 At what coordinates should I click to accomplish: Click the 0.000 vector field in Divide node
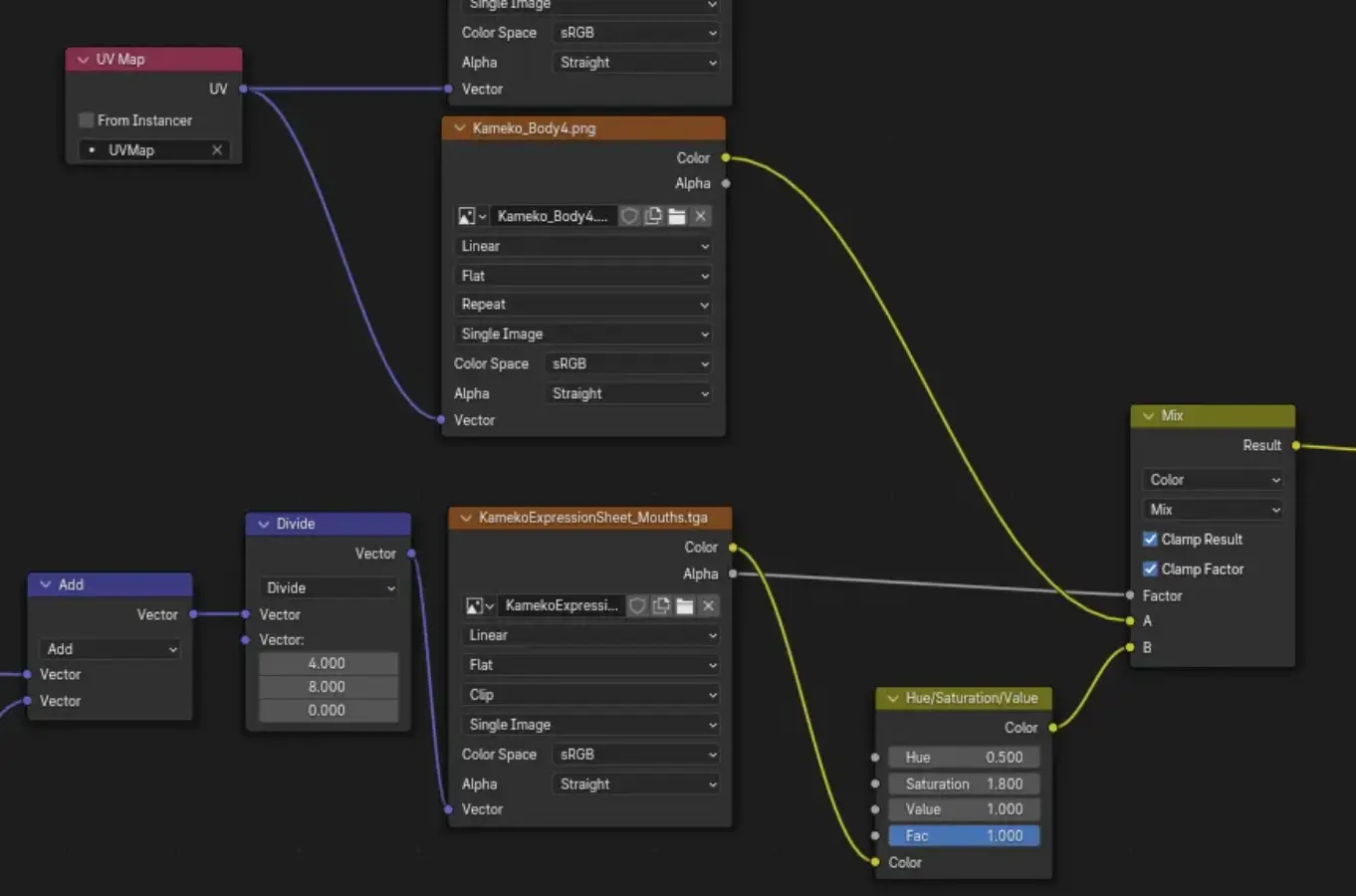(x=329, y=711)
